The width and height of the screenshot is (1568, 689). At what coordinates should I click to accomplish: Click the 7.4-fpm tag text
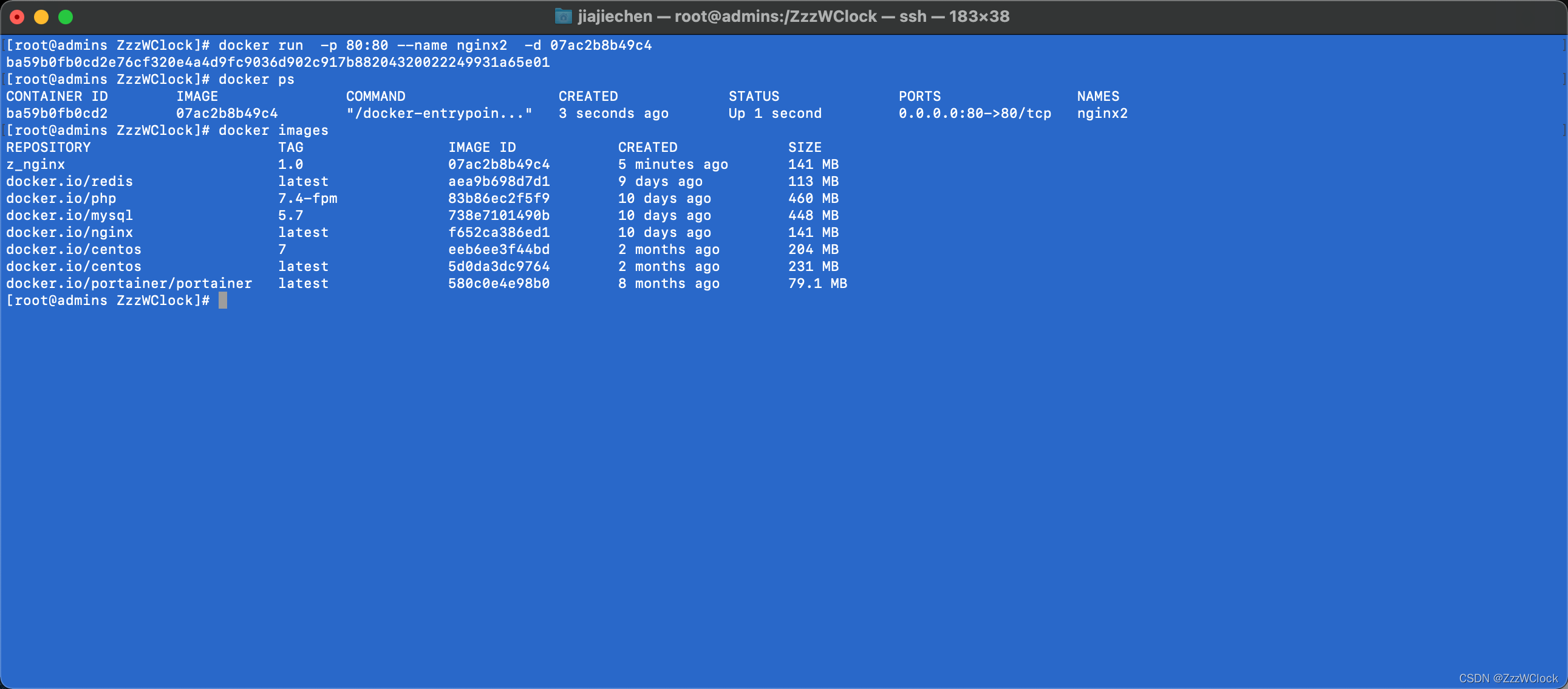pos(307,199)
